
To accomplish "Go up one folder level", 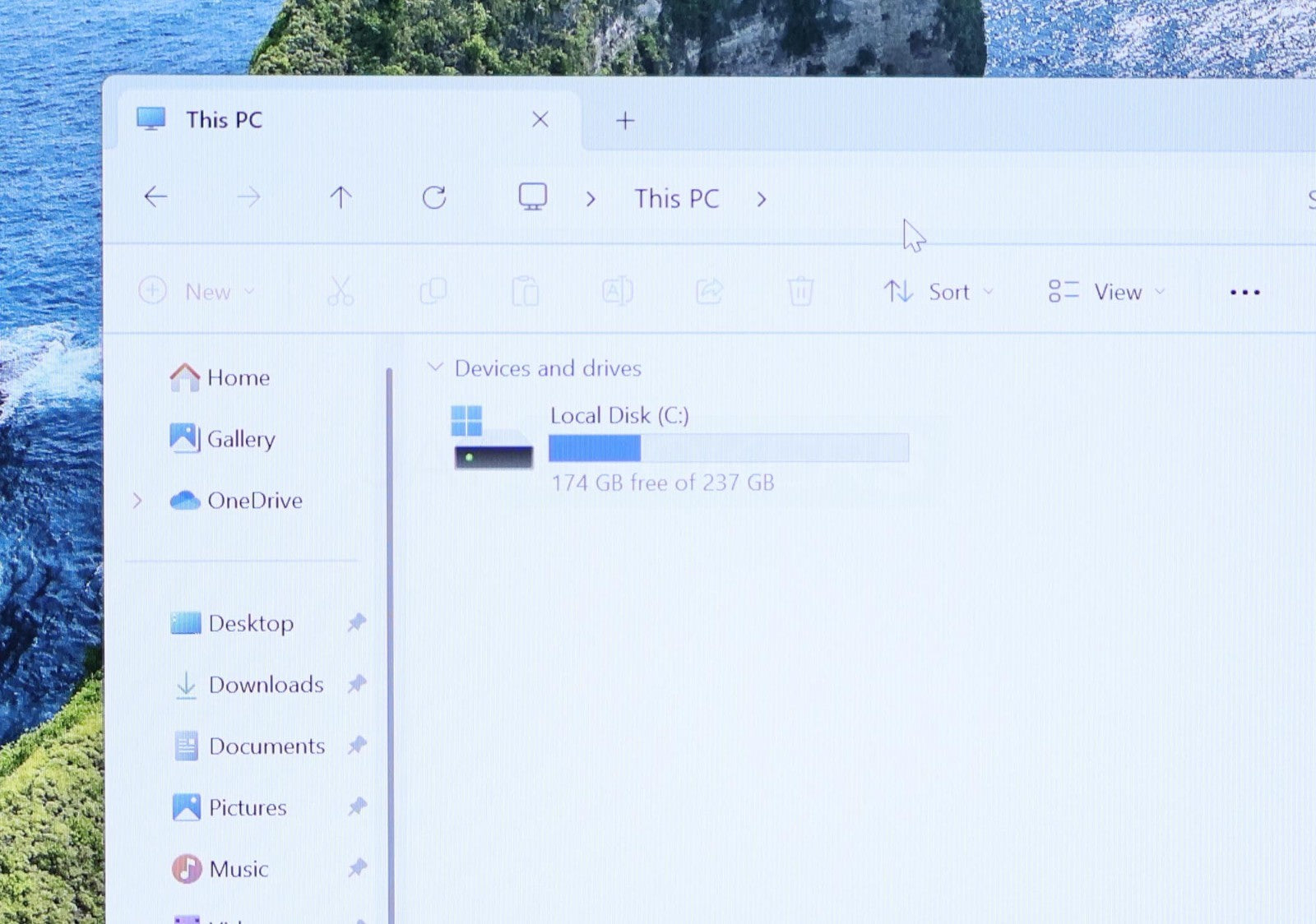I will pyautogui.click(x=341, y=197).
